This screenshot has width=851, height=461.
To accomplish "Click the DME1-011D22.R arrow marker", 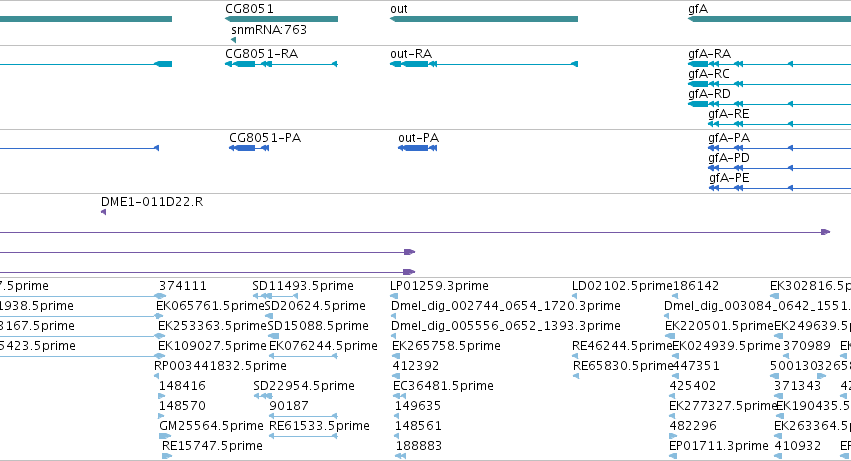I will [103, 212].
